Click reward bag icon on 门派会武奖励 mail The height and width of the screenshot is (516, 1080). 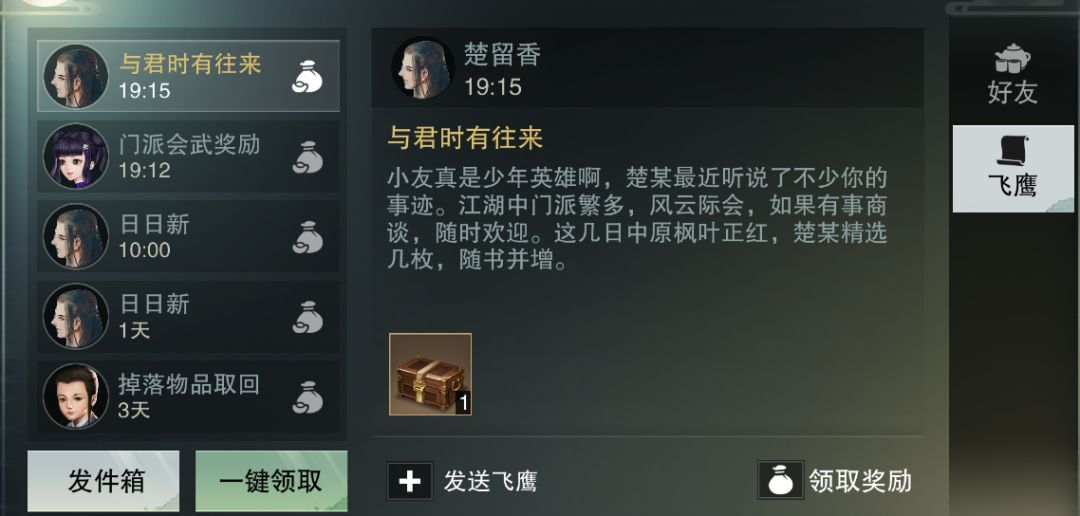[x=307, y=157]
